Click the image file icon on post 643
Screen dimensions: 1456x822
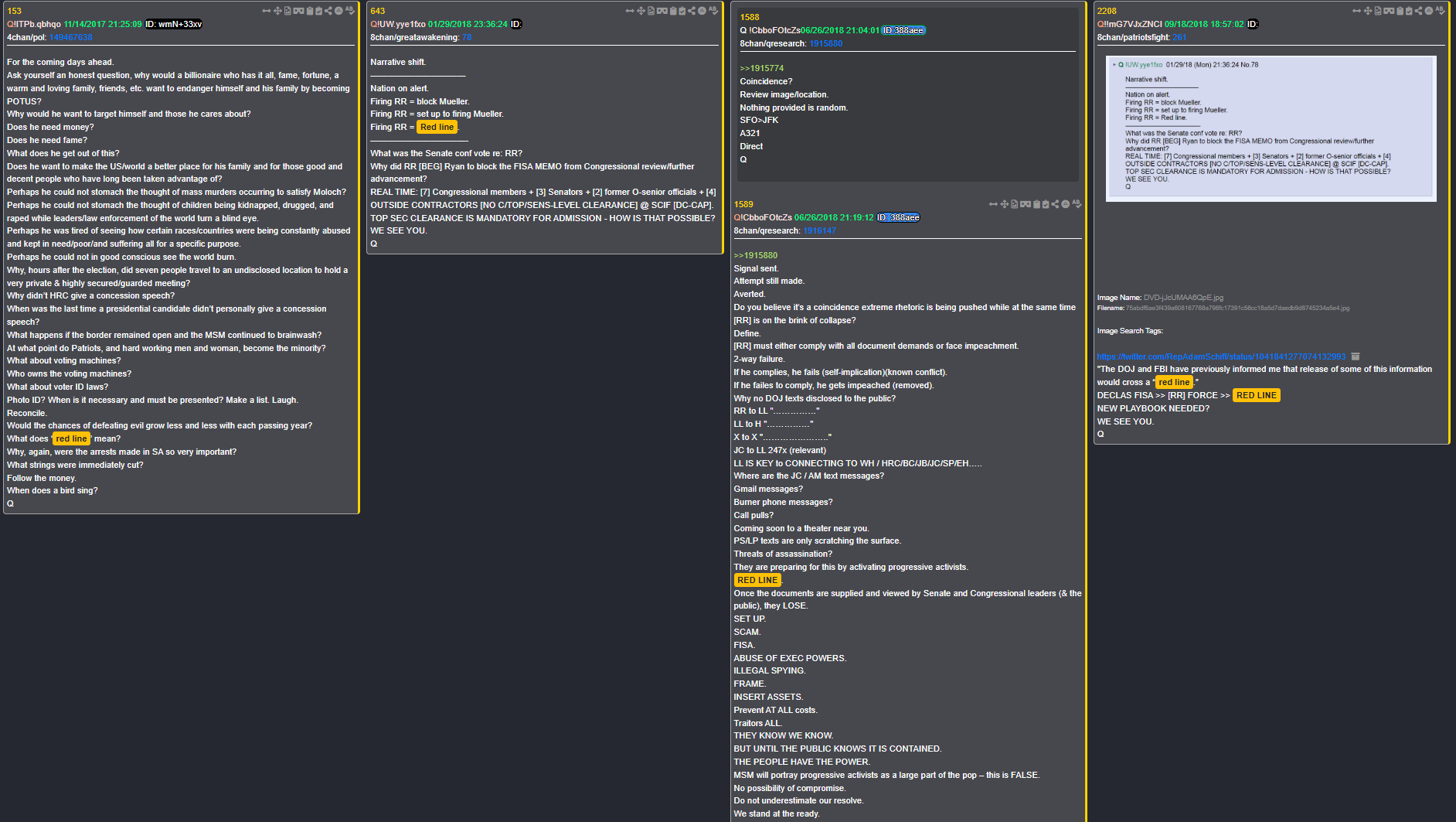(651, 11)
